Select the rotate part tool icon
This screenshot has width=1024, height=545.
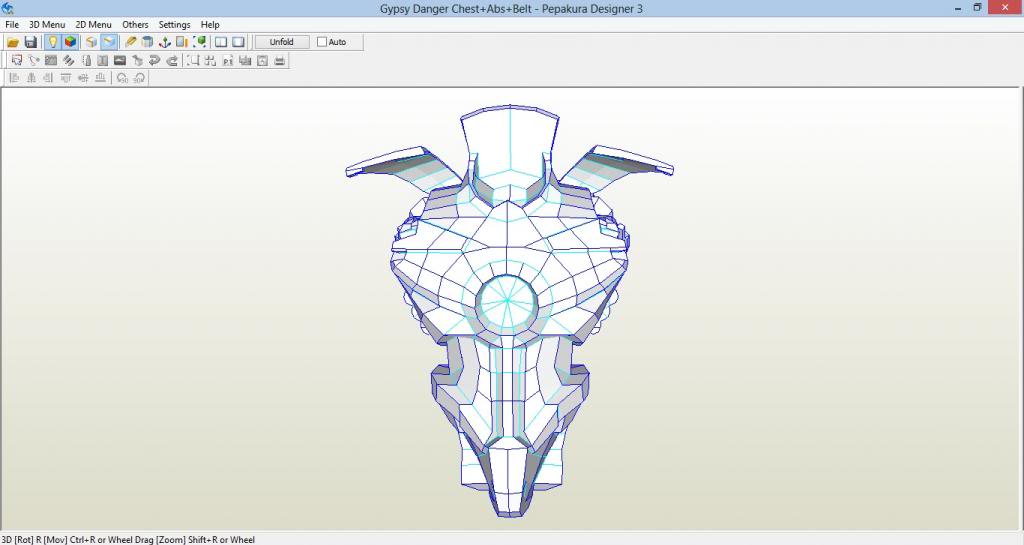pos(33,61)
